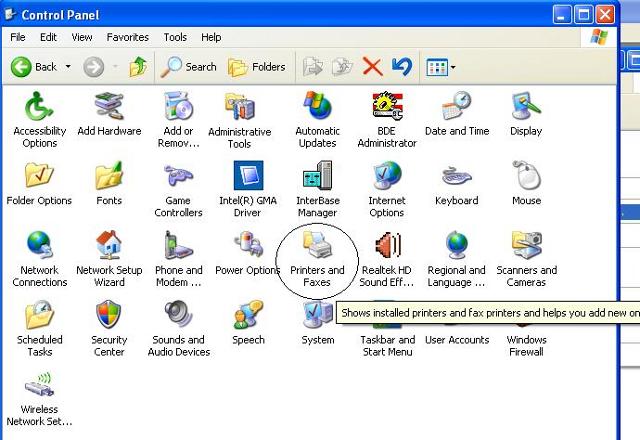This screenshot has width=640, height=440.
Task: Open Network Connections icon
Action: coord(40,245)
